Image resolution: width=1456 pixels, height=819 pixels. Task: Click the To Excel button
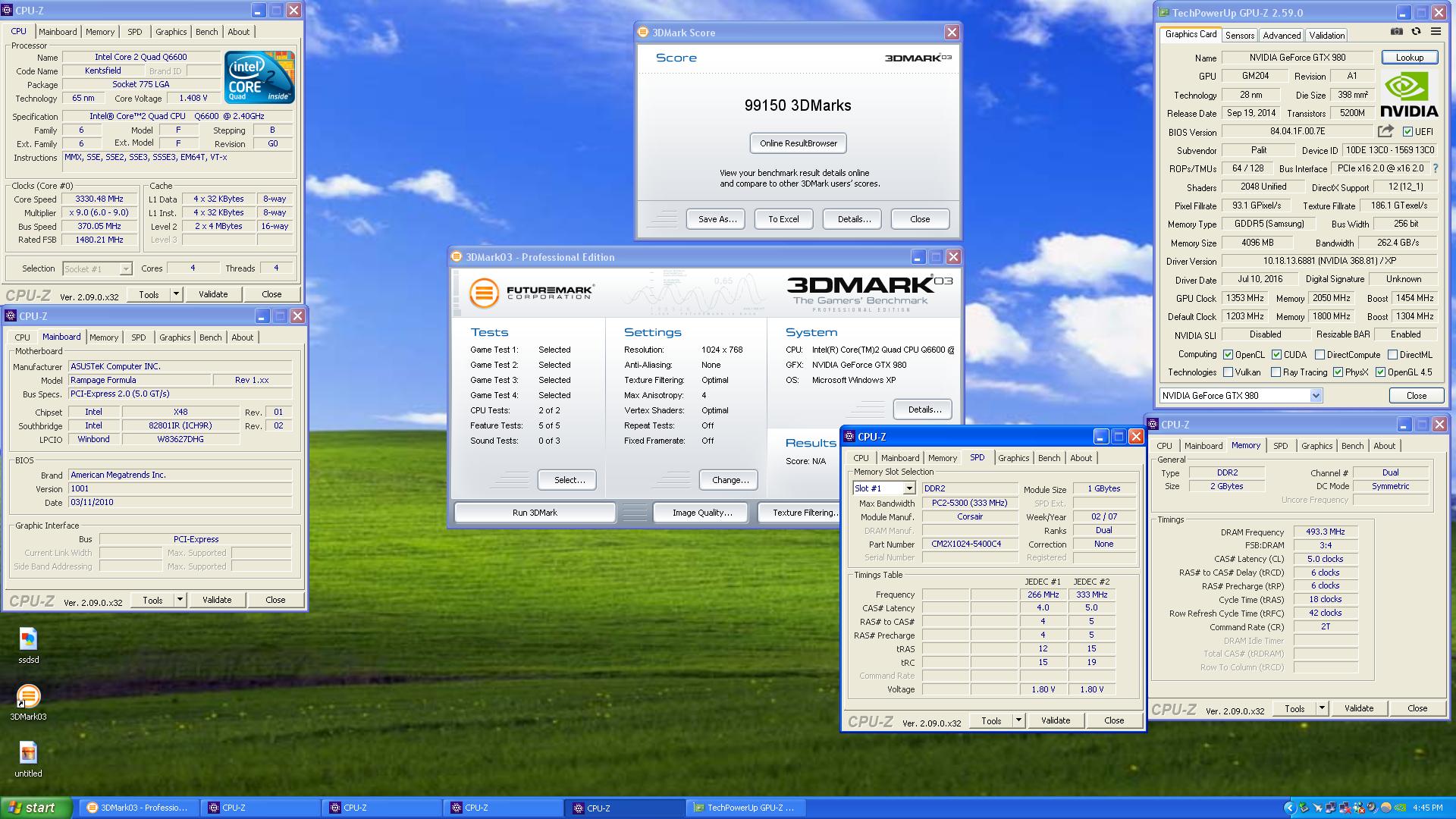coord(783,219)
